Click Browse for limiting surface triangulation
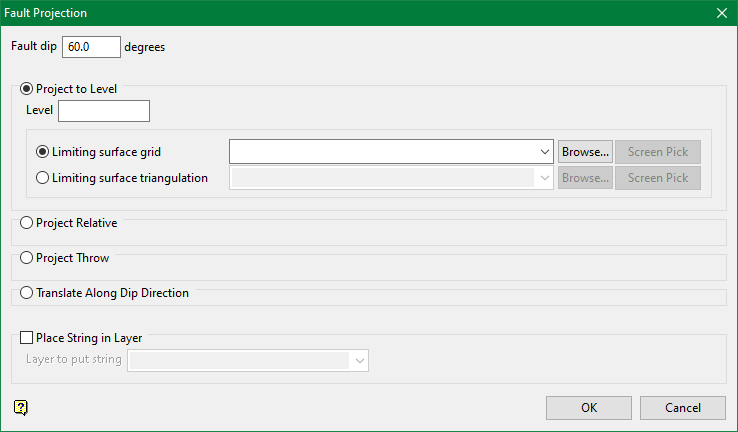 coord(585,178)
